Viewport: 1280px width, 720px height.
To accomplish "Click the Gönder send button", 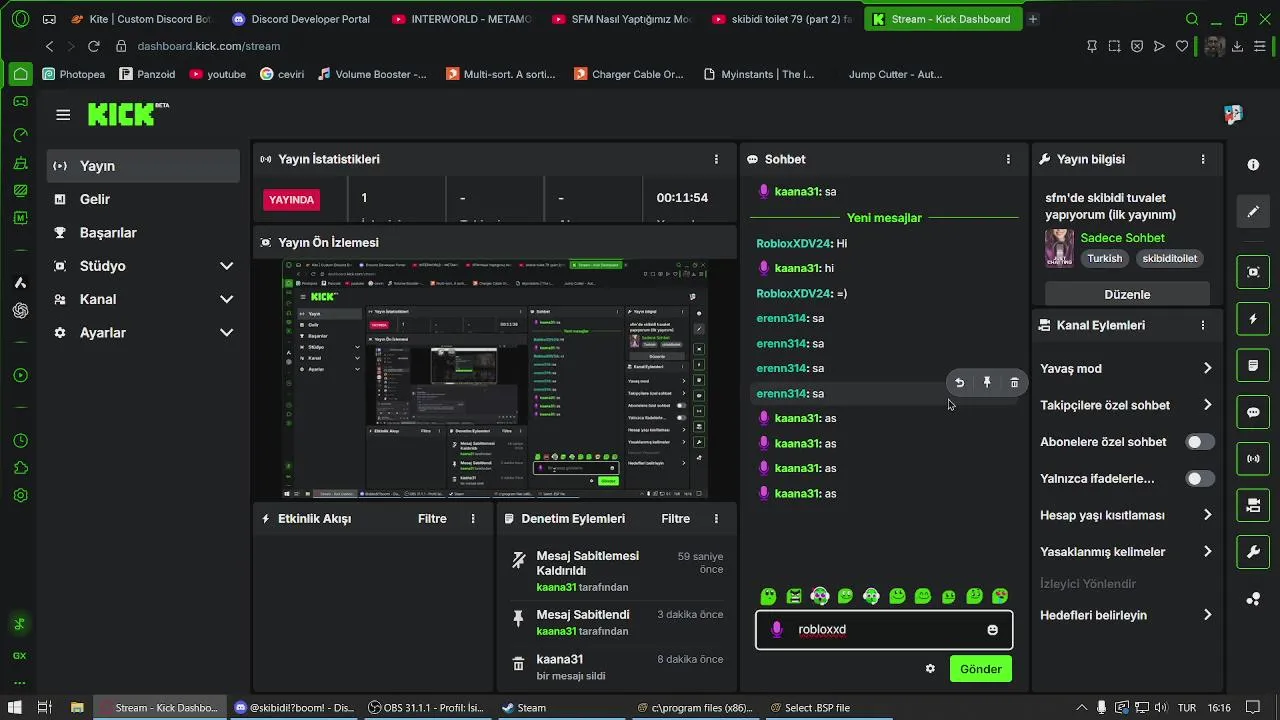I will click(x=981, y=669).
